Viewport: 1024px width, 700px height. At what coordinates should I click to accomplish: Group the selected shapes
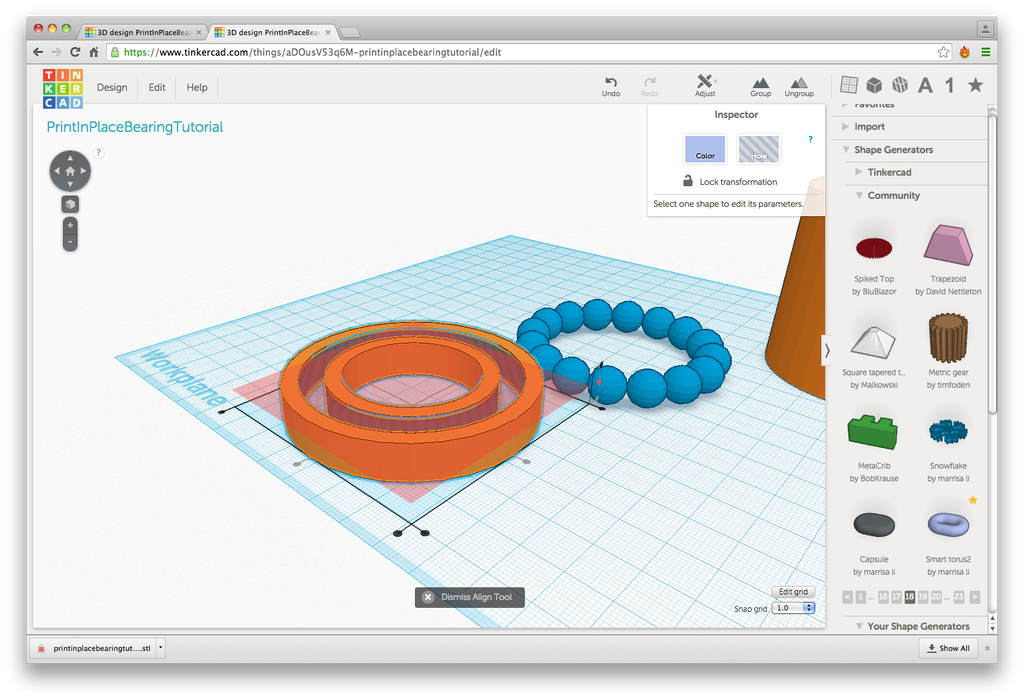760,87
